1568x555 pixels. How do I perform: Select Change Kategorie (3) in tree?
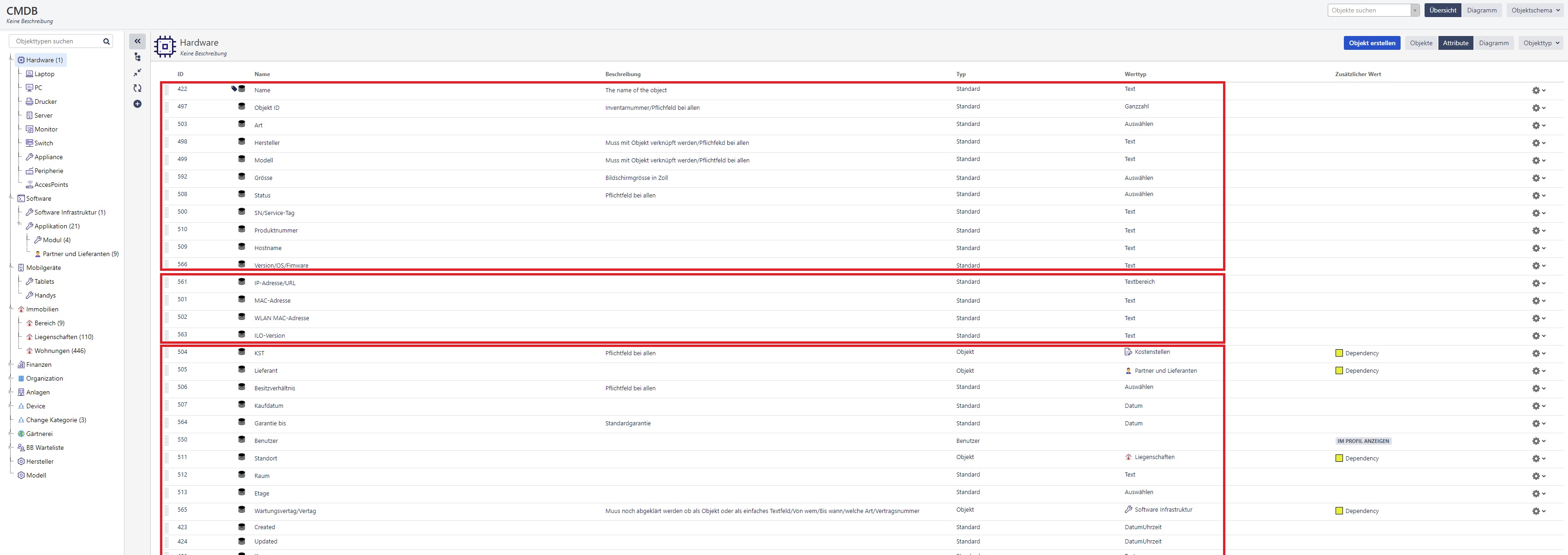[x=56, y=420]
